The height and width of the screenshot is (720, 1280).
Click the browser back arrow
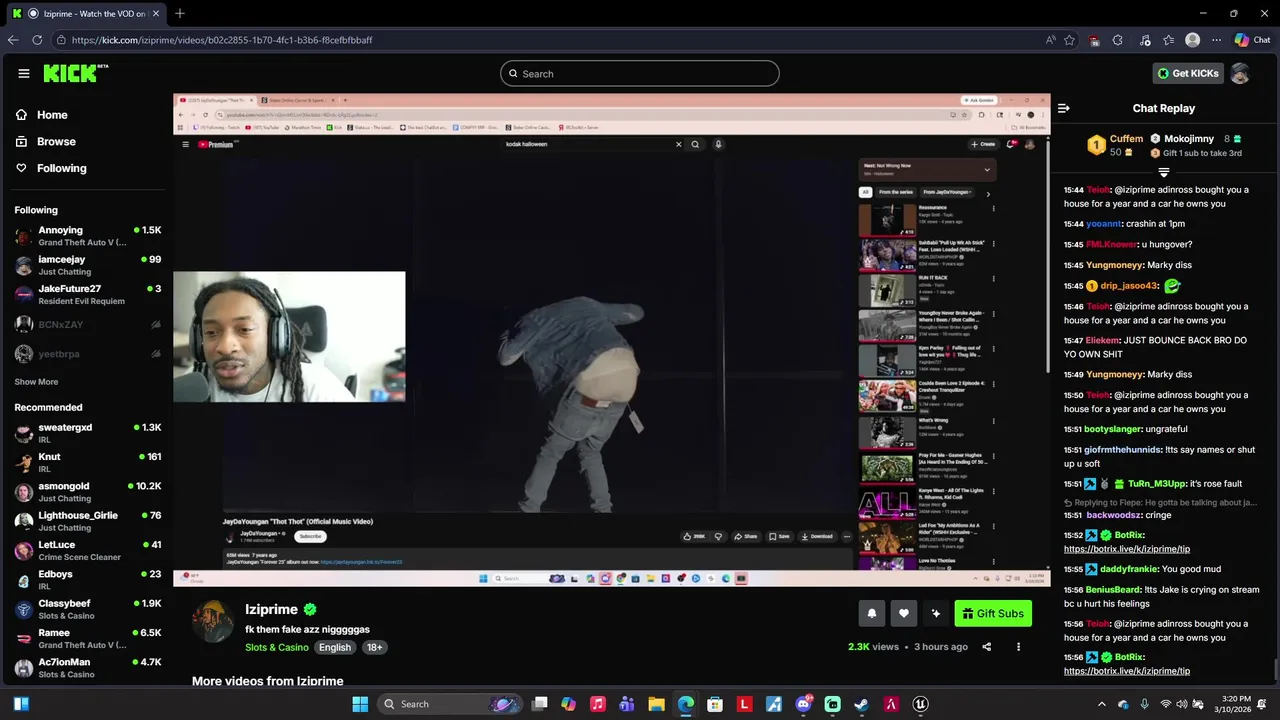(13, 40)
